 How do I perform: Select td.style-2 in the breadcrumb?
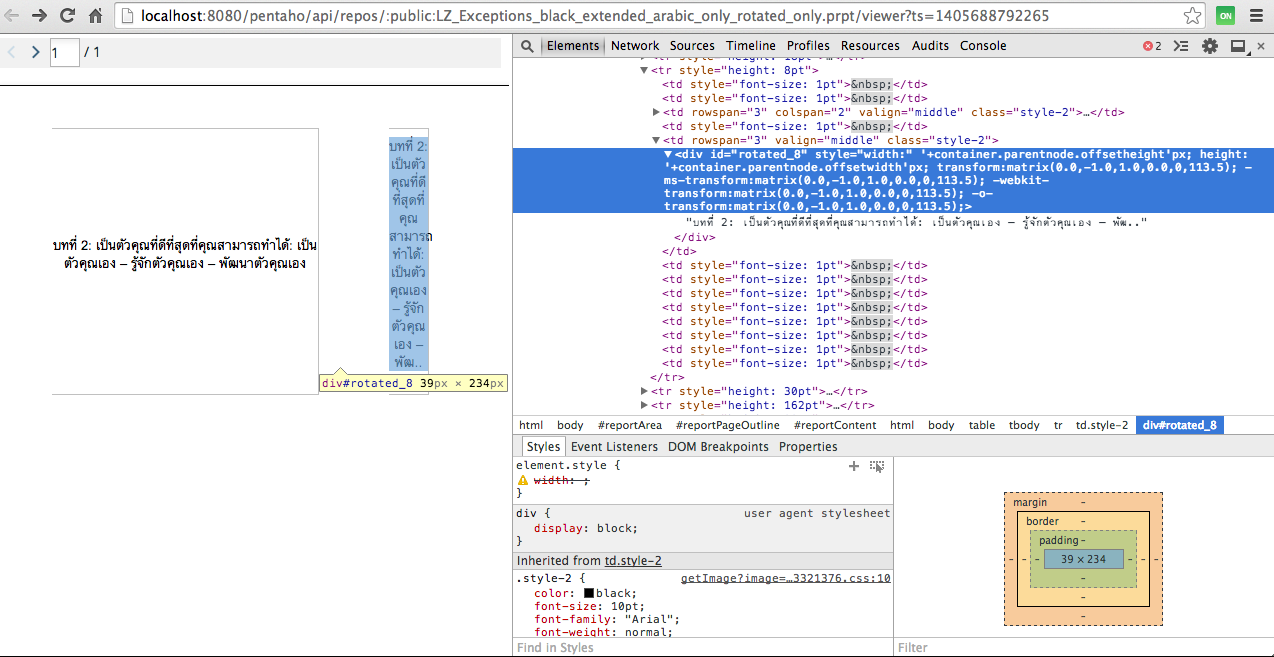1102,425
